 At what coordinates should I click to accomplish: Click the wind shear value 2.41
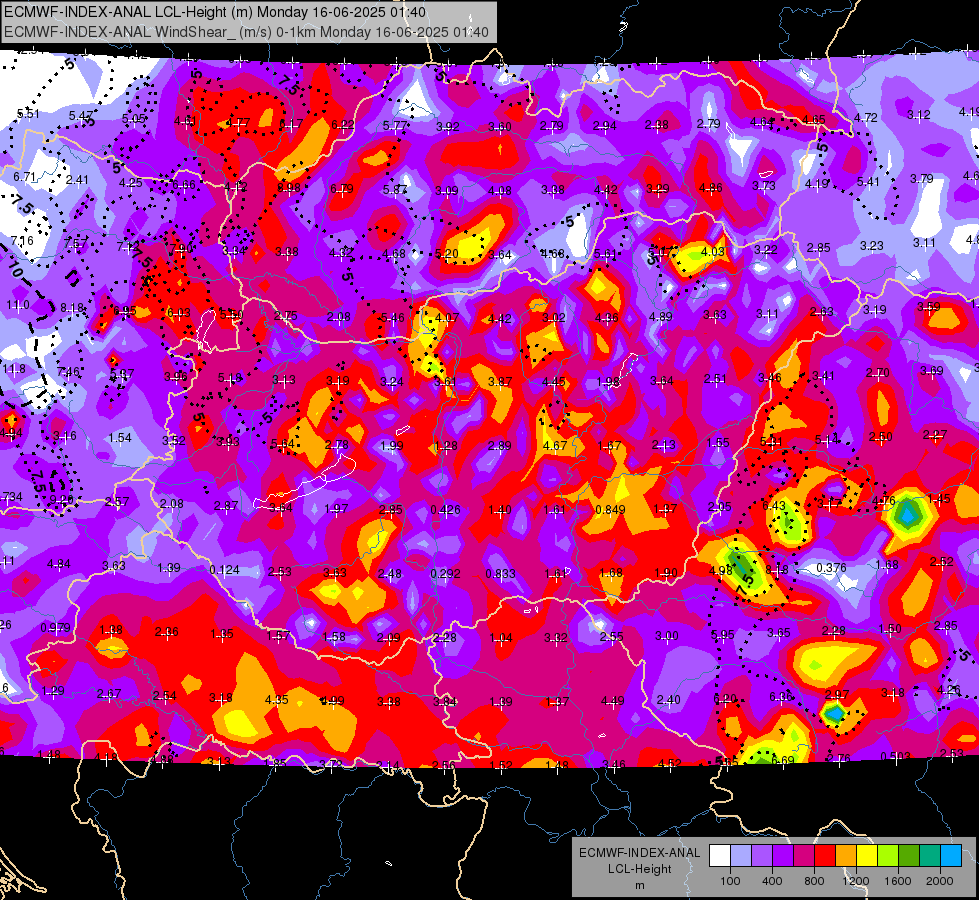coord(77,180)
